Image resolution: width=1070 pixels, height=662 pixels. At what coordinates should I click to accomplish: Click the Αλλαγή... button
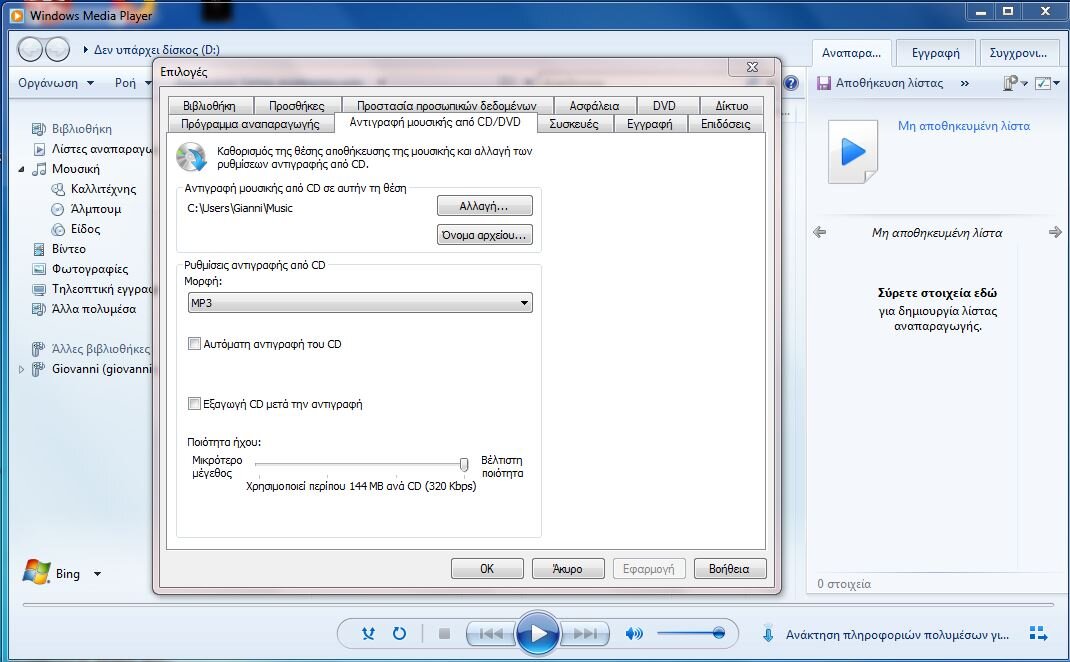[x=485, y=206]
